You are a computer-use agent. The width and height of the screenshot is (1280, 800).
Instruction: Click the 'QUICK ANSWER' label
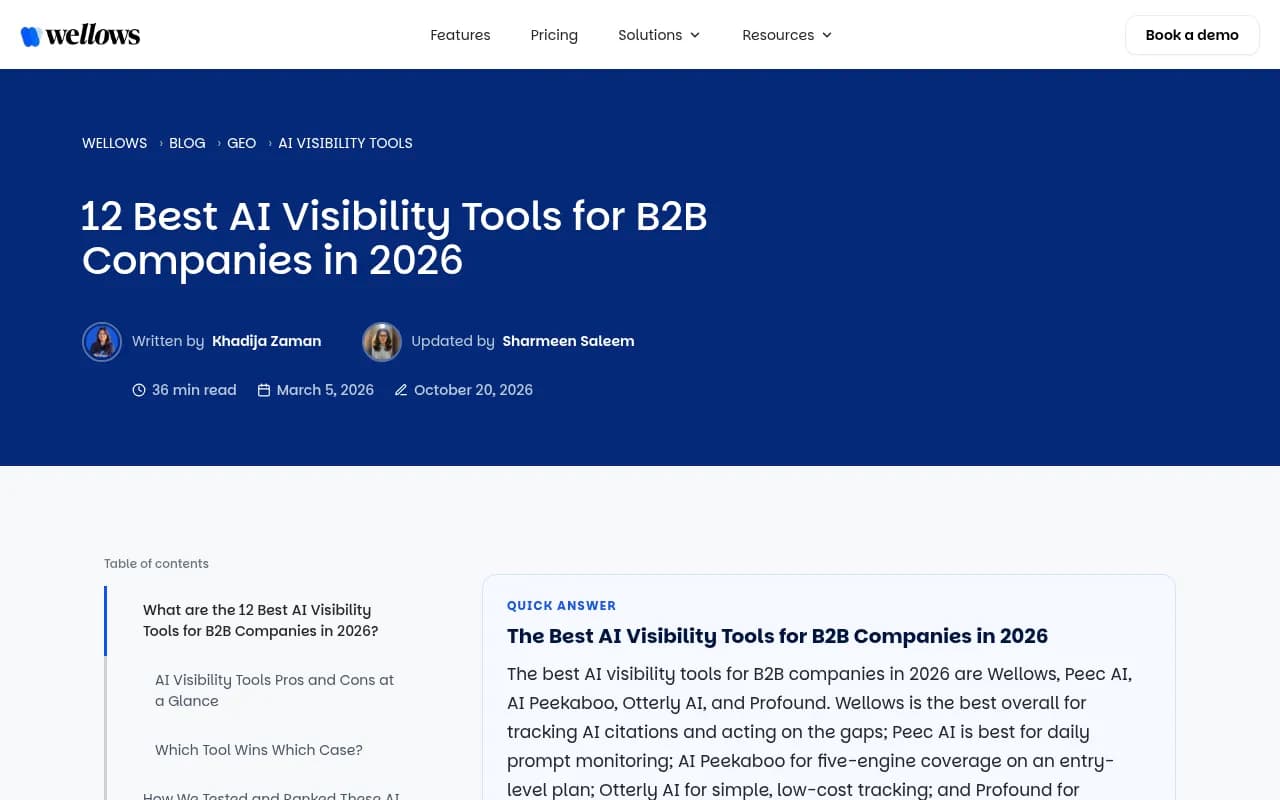561,606
